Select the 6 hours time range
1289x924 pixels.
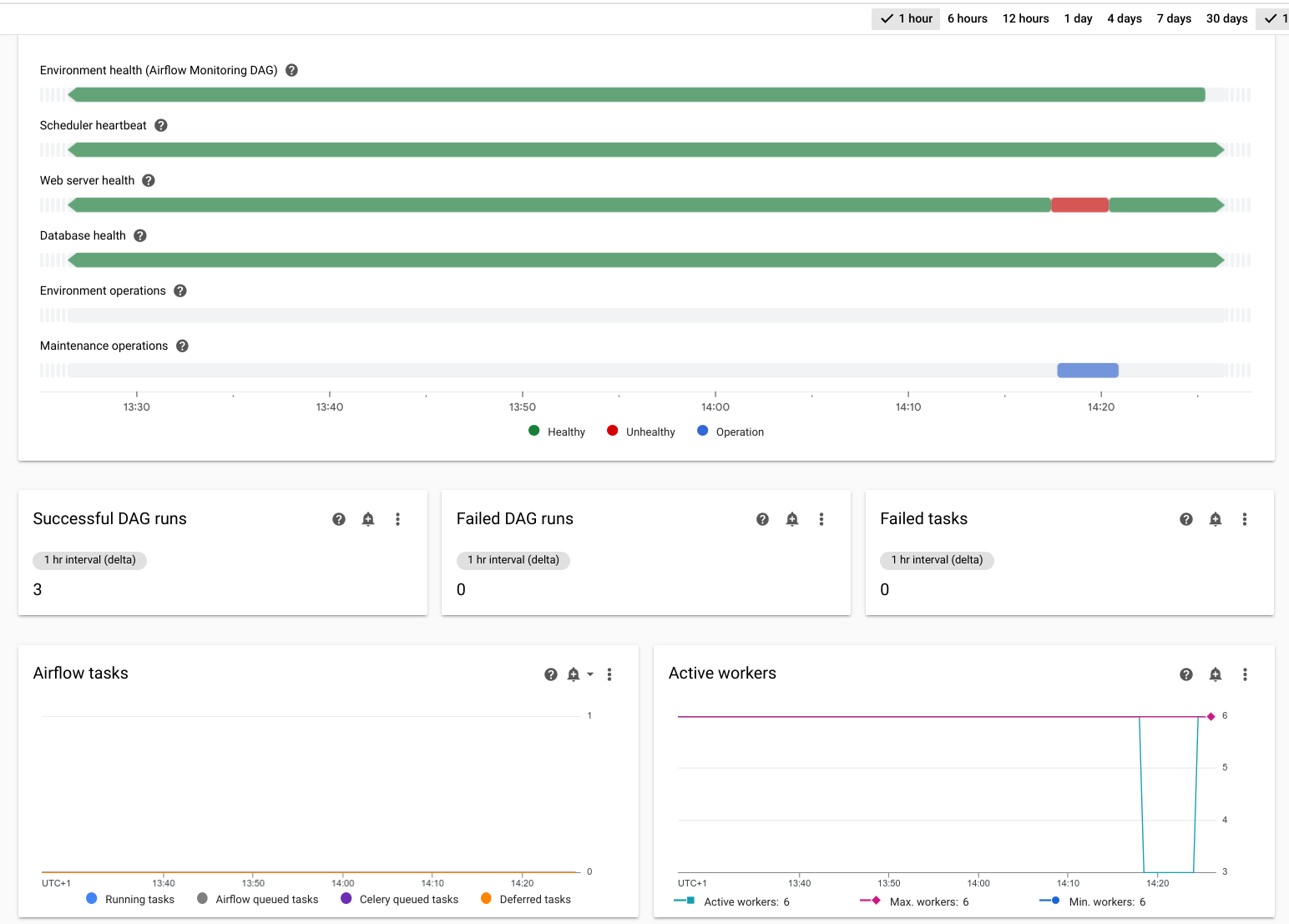967,18
